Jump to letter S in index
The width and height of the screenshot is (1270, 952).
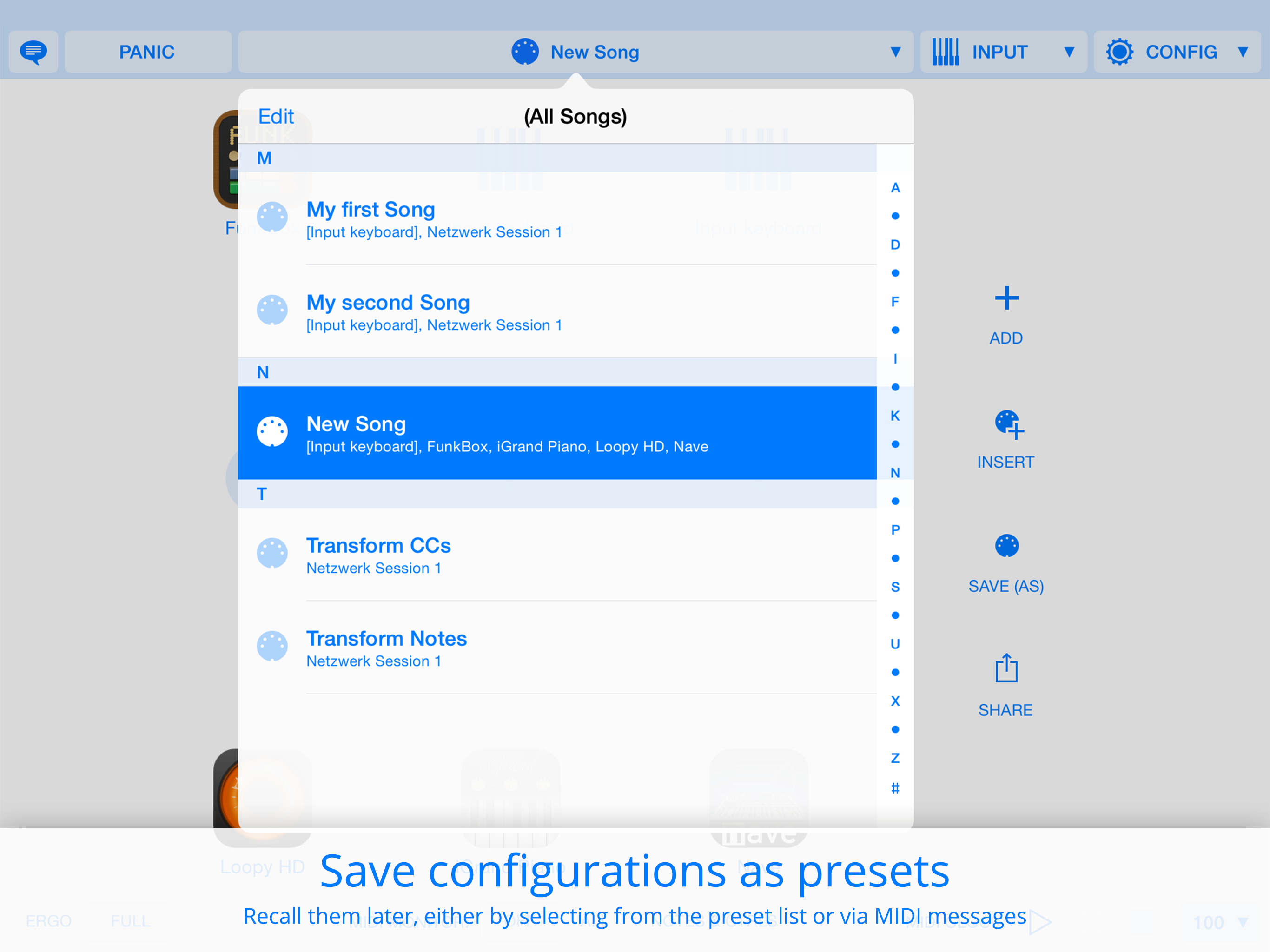[x=894, y=587]
